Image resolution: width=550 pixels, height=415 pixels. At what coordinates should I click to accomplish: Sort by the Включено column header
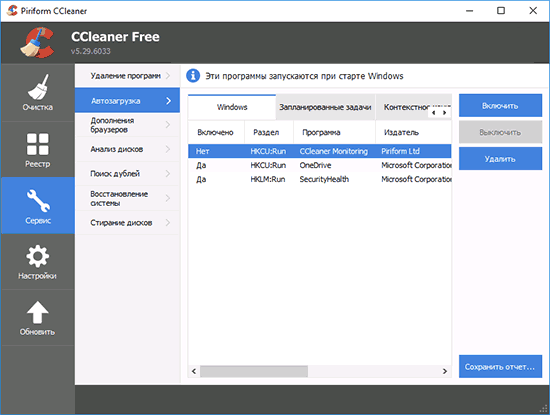(x=216, y=132)
